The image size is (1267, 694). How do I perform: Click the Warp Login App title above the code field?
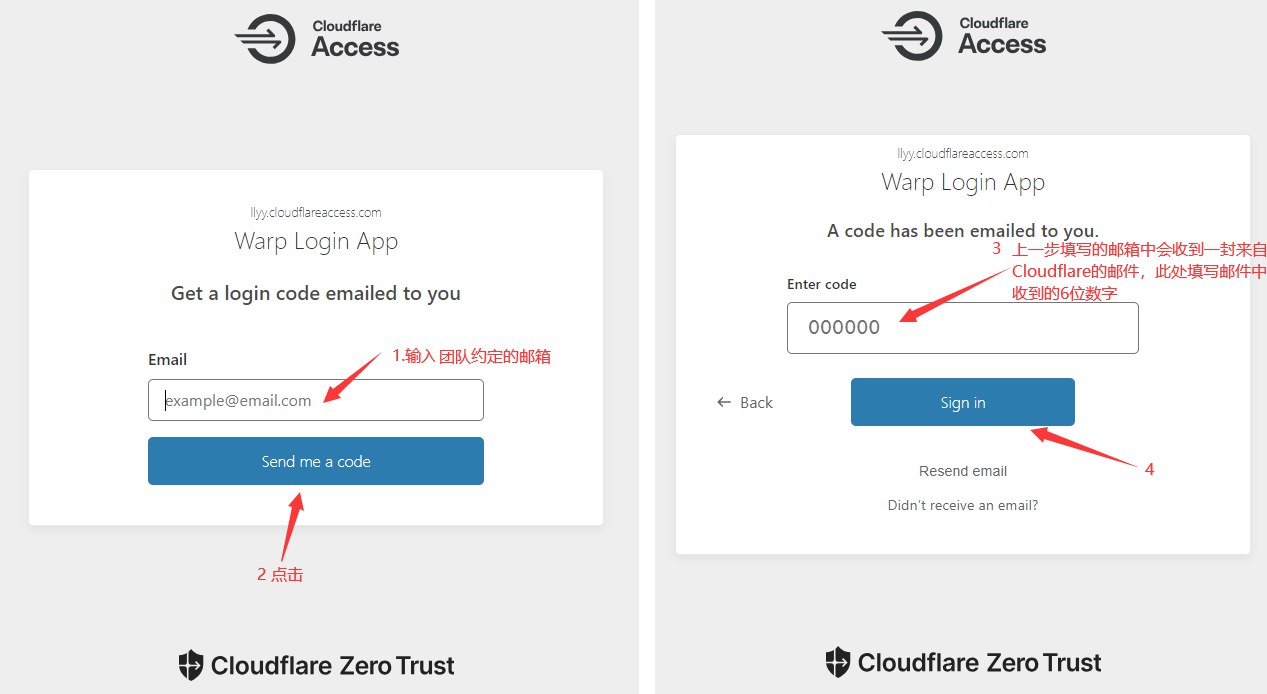(x=962, y=182)
